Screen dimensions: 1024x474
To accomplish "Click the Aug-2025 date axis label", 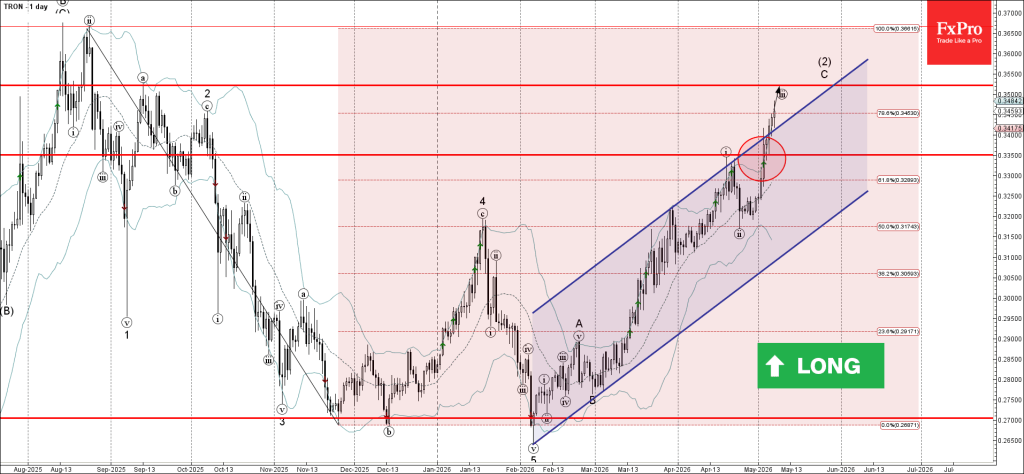I will click(27, 468).
